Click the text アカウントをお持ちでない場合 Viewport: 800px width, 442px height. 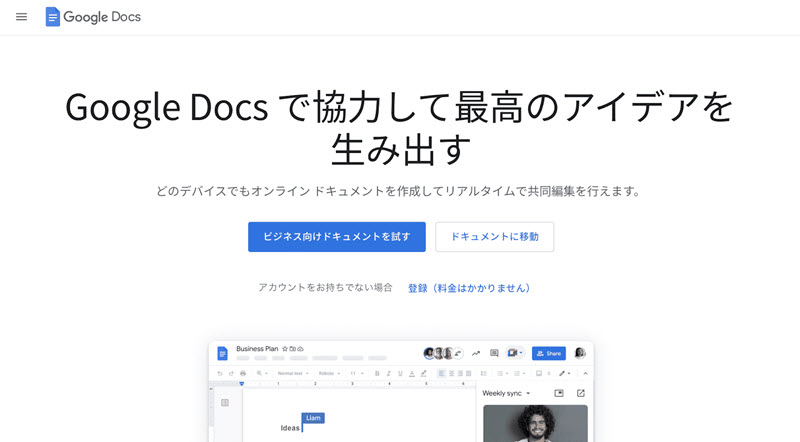coord(325,287)
